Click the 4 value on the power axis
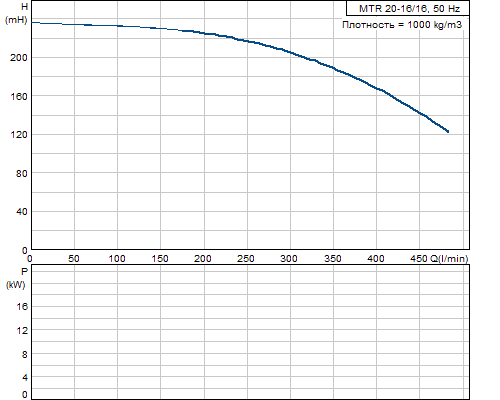500x400 pixels. coord(25,378)
